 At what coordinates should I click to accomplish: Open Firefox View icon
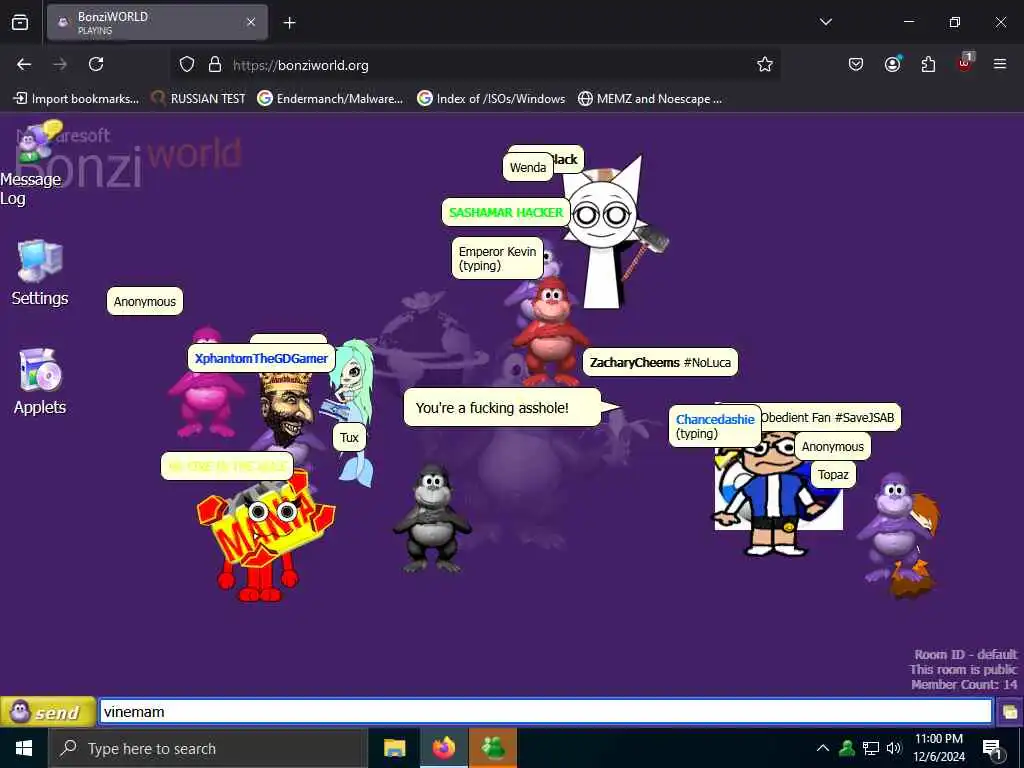coord(20,23)
